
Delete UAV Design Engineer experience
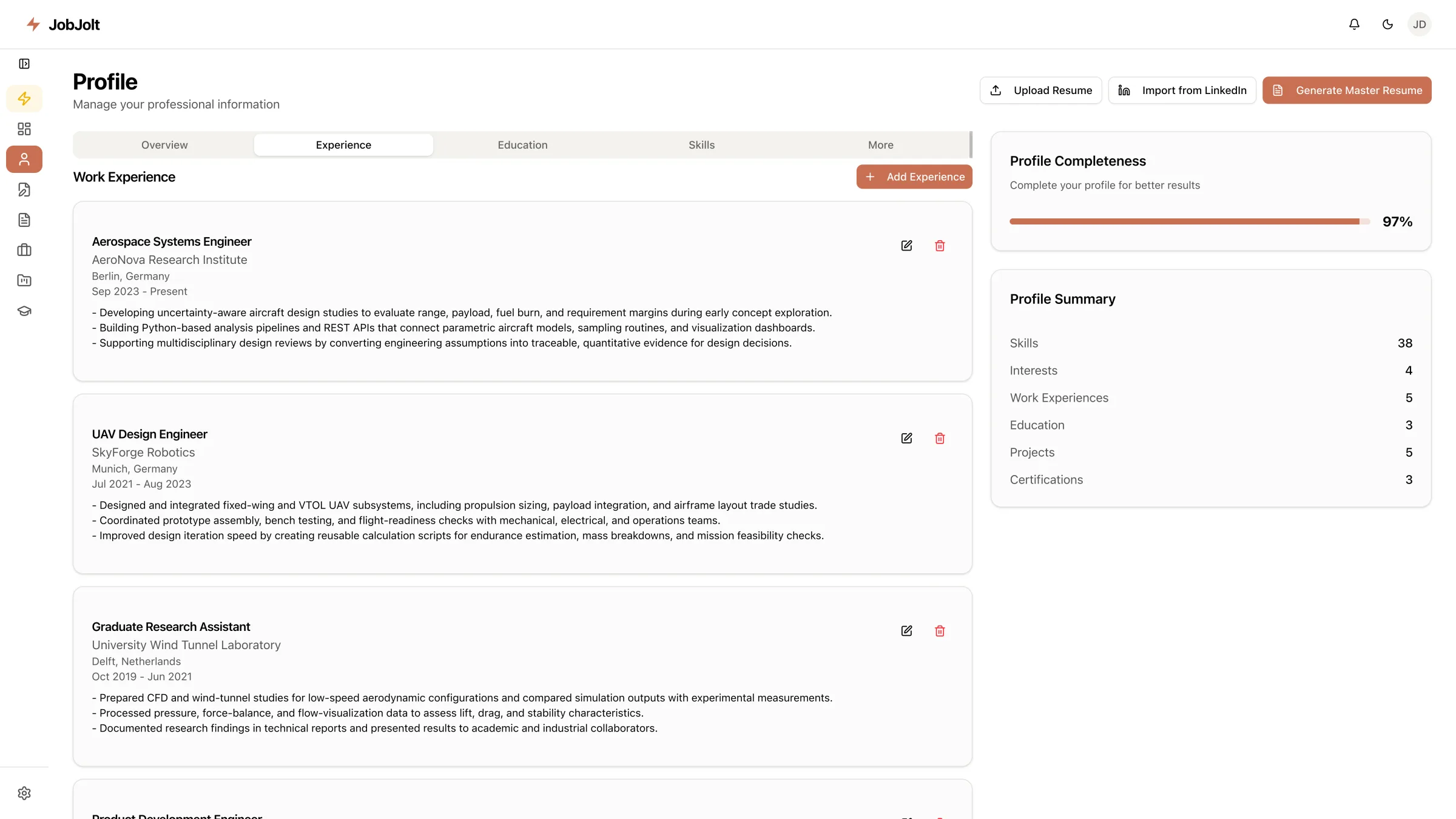[x=940, y=438]
